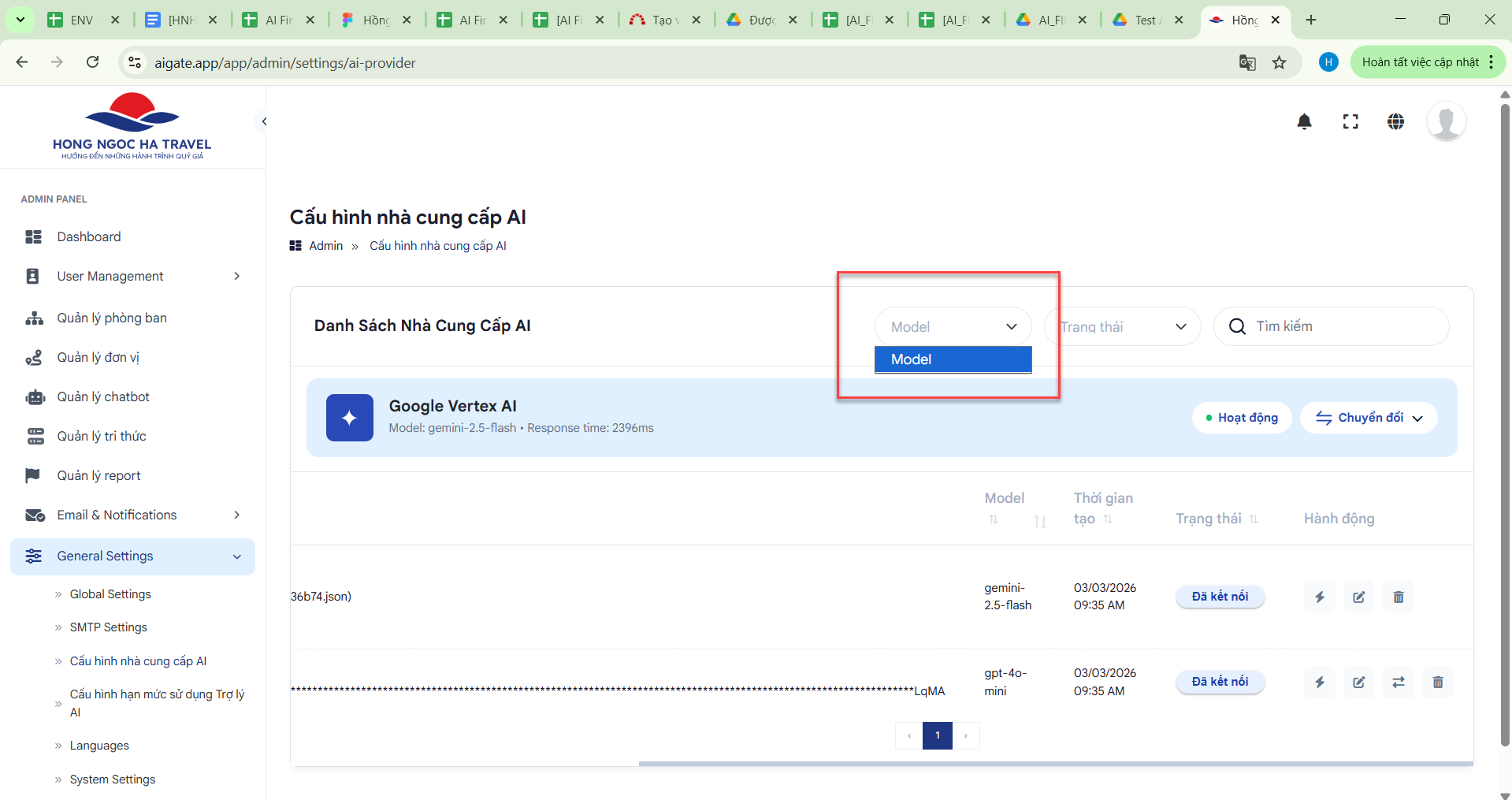Go to pagination page 1
Screen dimensions: 1512x800
pyautogui.click(x=937, y=735)
